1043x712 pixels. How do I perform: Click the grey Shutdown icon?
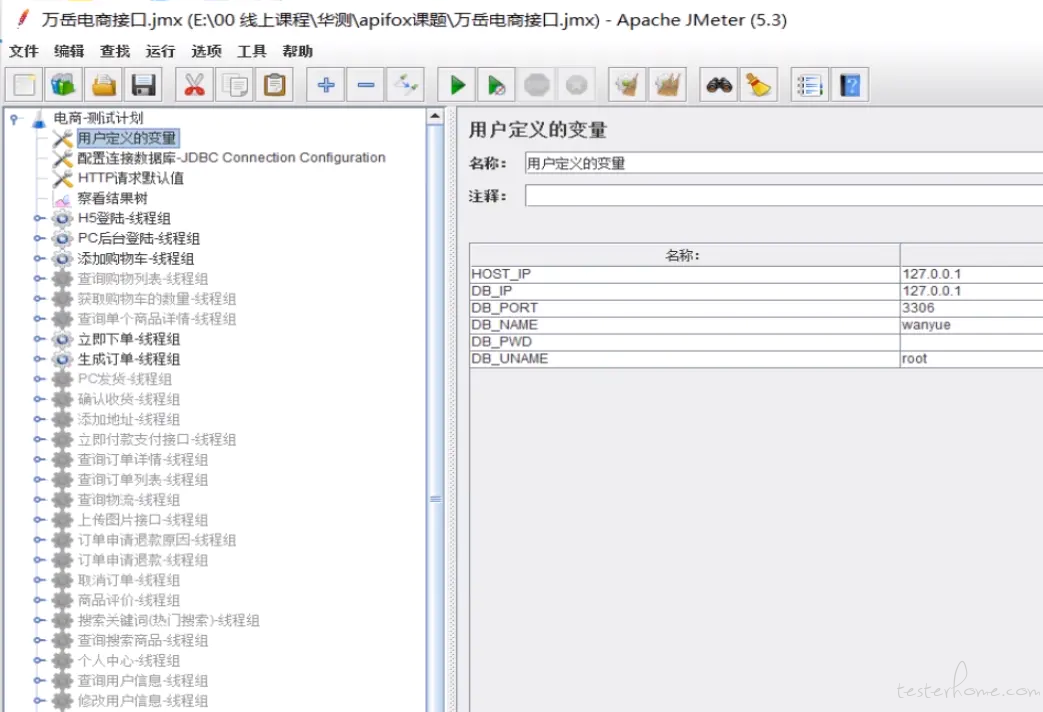tap(577, 85)
